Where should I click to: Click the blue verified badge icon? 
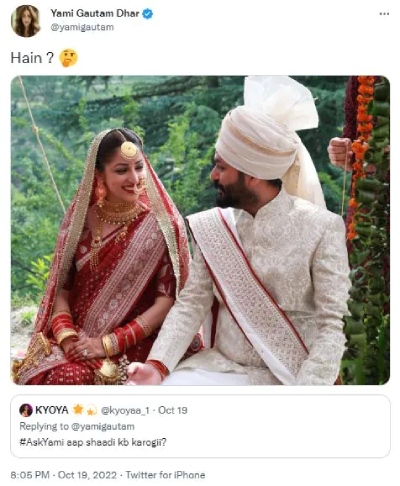148,14
